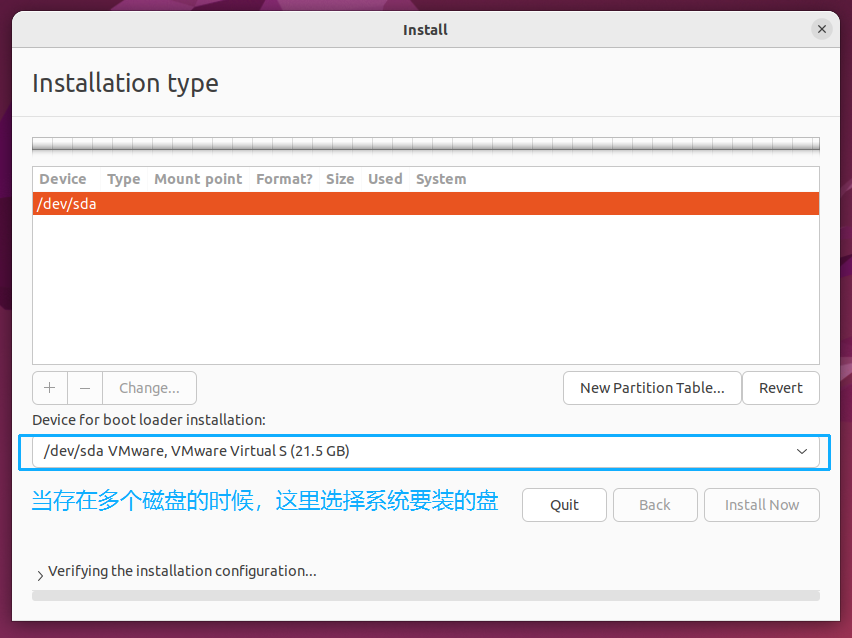The image size is (852, 638).
Task: Select the /dev/sda row in the partition table
Action: pos(425,204)
